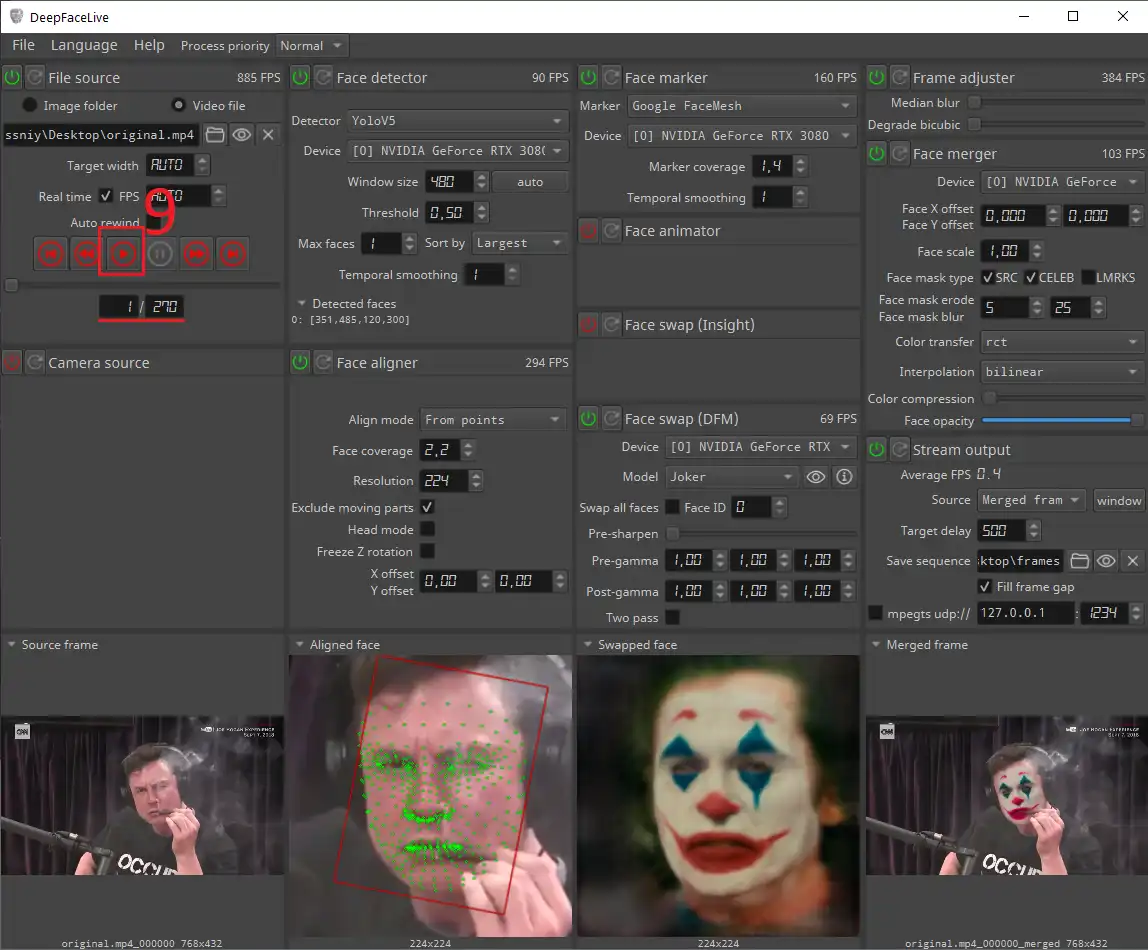
Task: Open Interpolation bilinear dropdown
Action: 1062,372
